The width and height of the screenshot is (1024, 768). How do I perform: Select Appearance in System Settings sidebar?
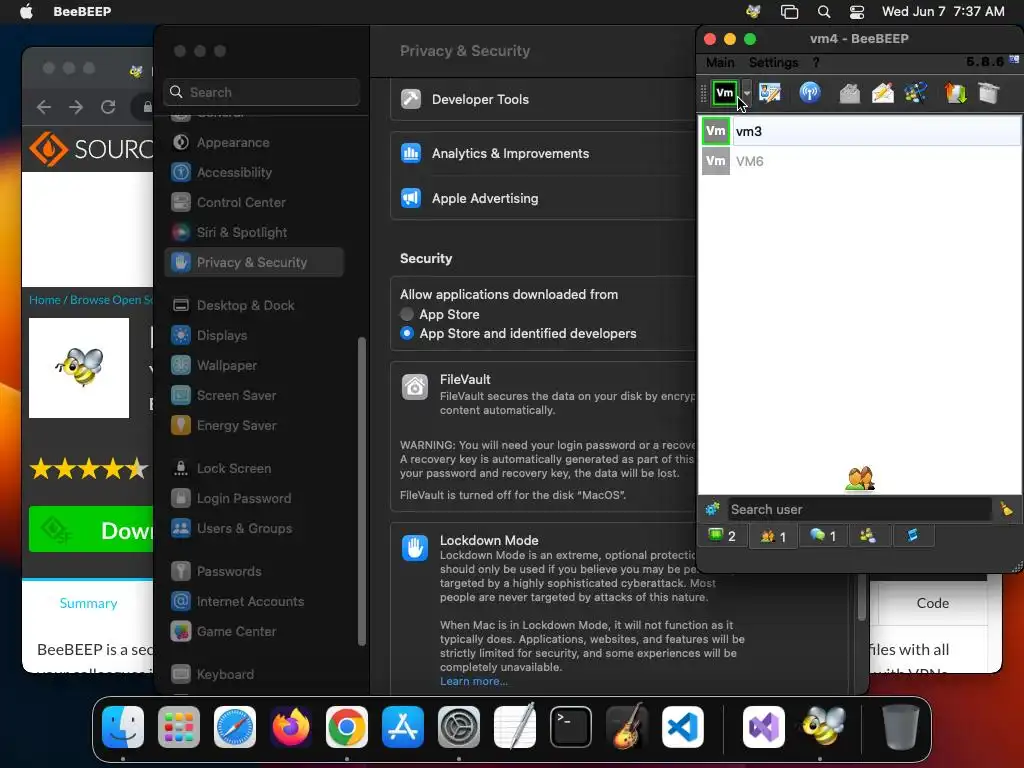coord(253,142)
